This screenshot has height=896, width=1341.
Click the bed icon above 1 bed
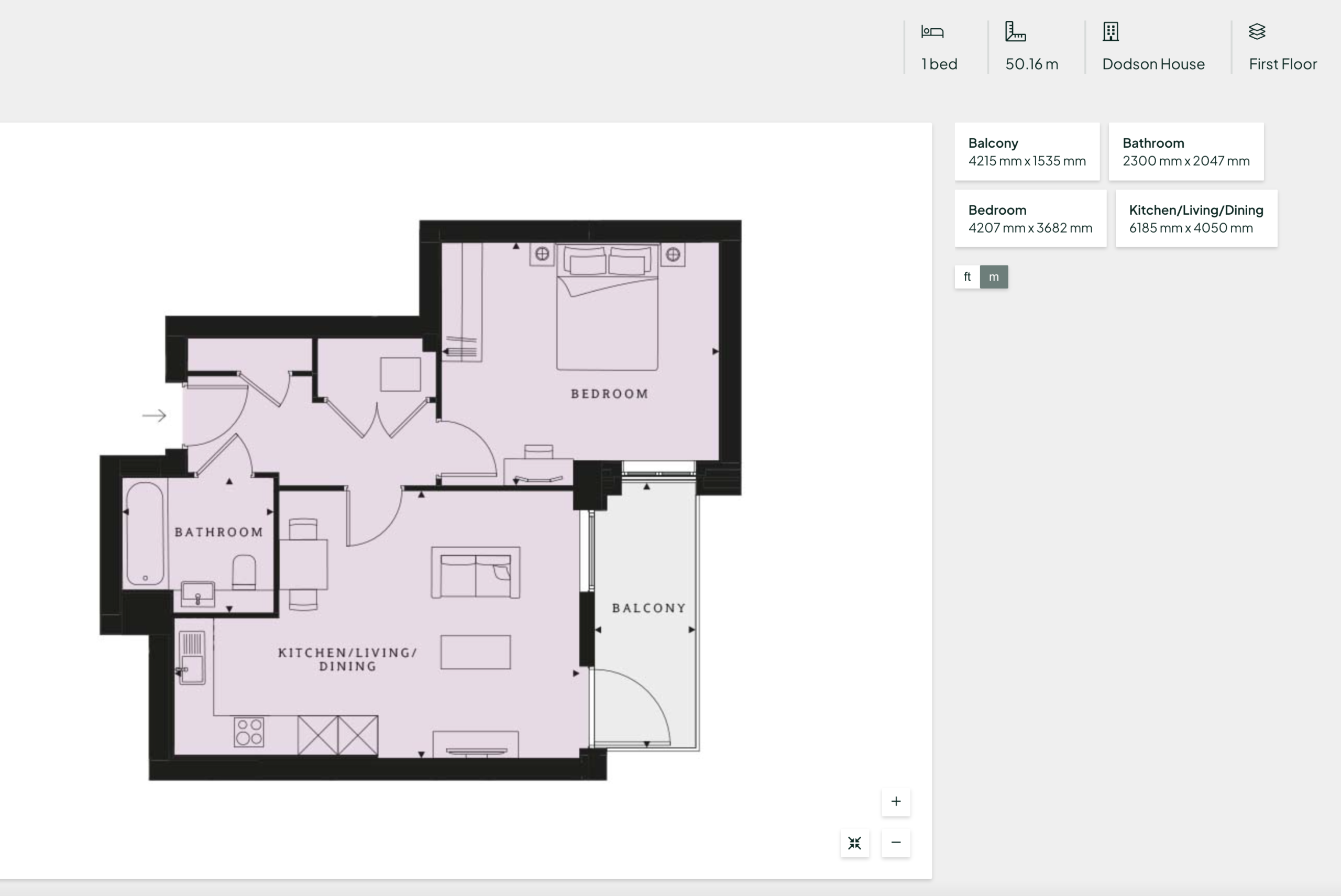click(932, 32)
